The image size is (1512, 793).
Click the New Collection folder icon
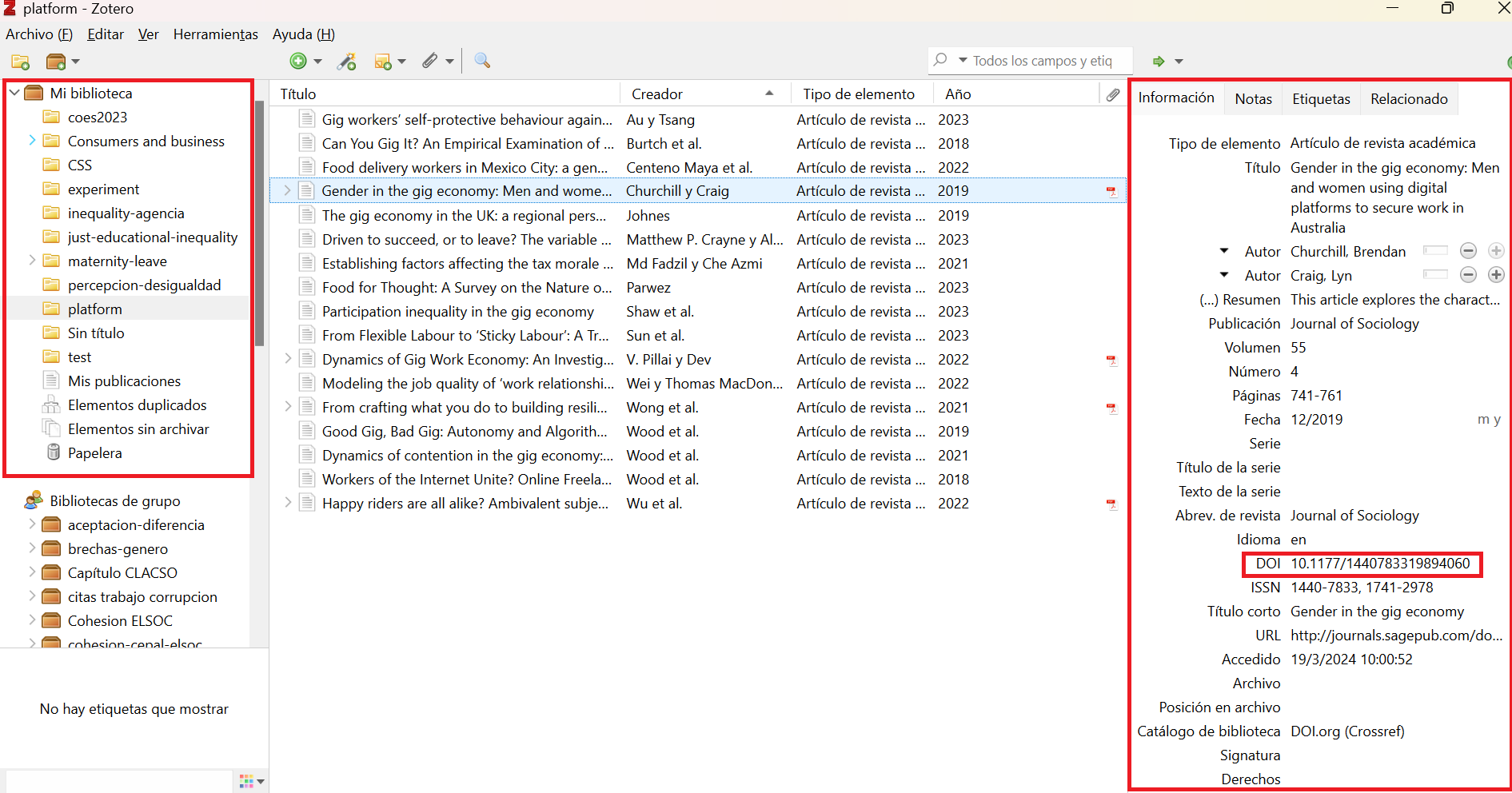click(21, 62)
